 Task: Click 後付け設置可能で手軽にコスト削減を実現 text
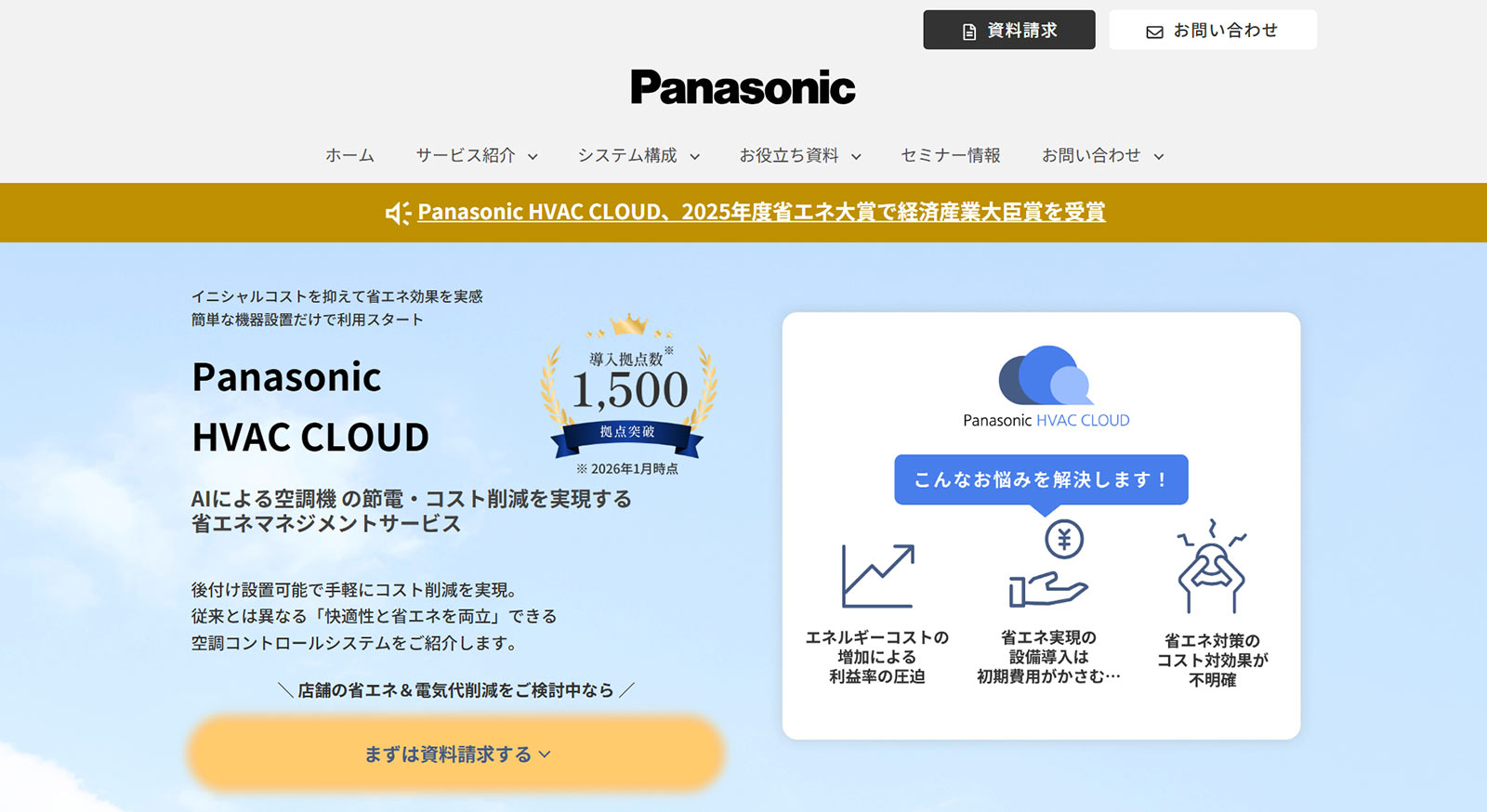(x=354, y=590)
